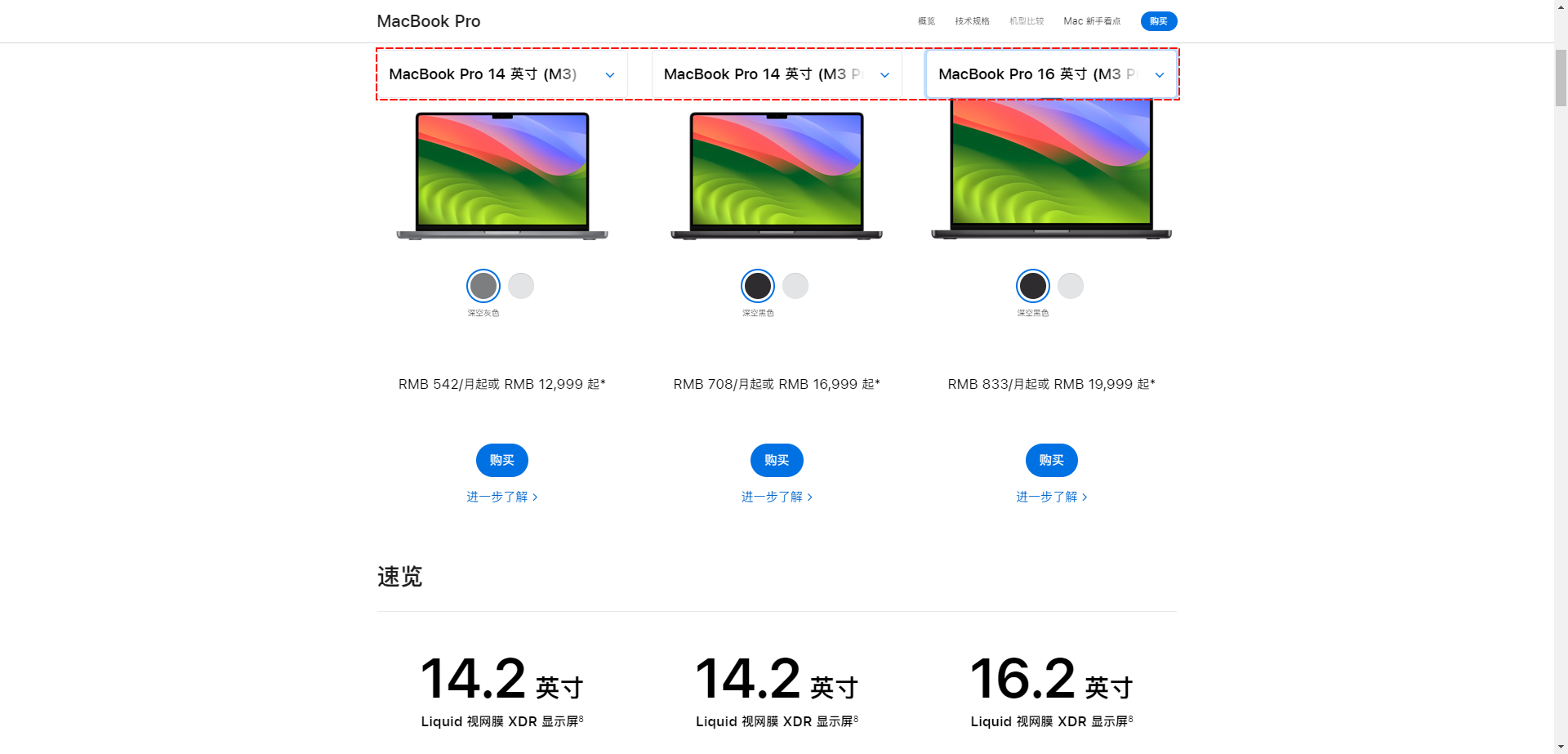This screenshot has width=1568, height=754.
Task: Expand the second model comparison dropdown
Action: coord(777,74)
